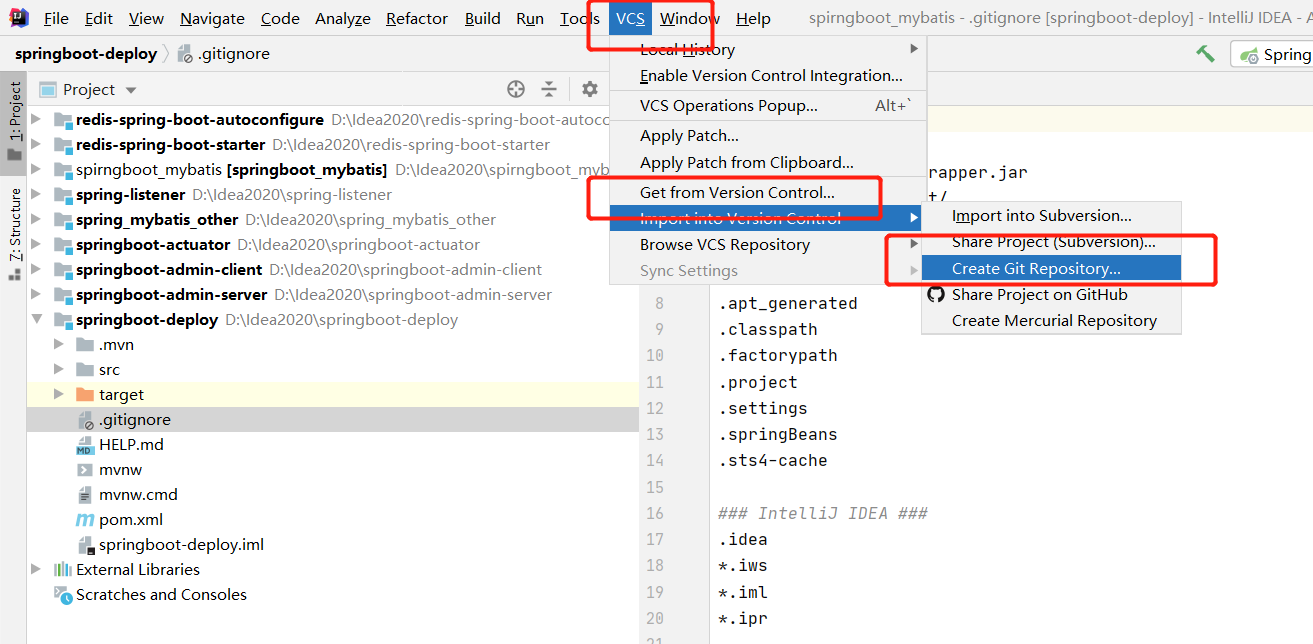Toggle the 1: Project tool window tab
This screenshot has height=644, width=1313.
pos(14,122)
